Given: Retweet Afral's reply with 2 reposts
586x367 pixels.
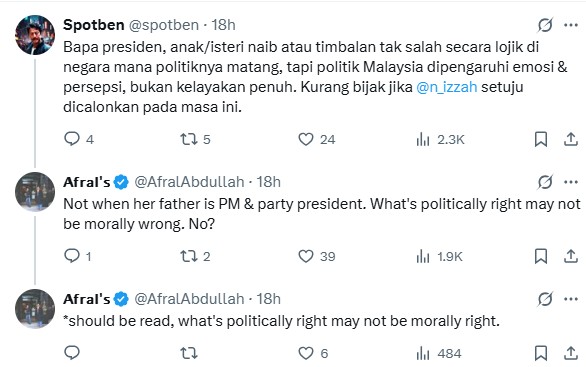Looking at the screenshot, I should click(189, 256).
